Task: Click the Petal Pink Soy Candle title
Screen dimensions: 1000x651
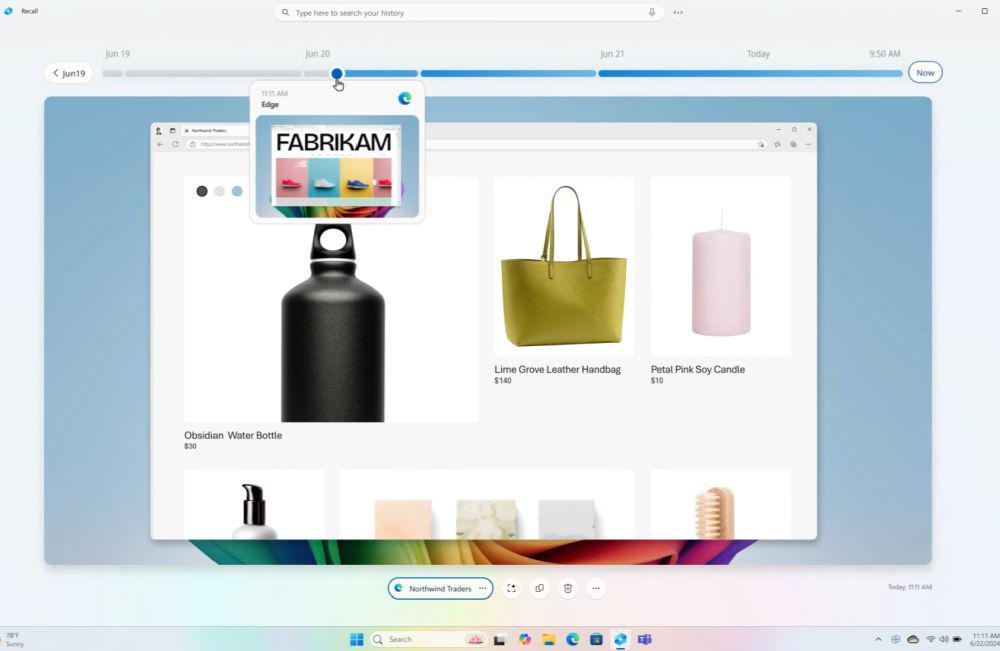Action: pyautogui.click(x=698, y=369)
